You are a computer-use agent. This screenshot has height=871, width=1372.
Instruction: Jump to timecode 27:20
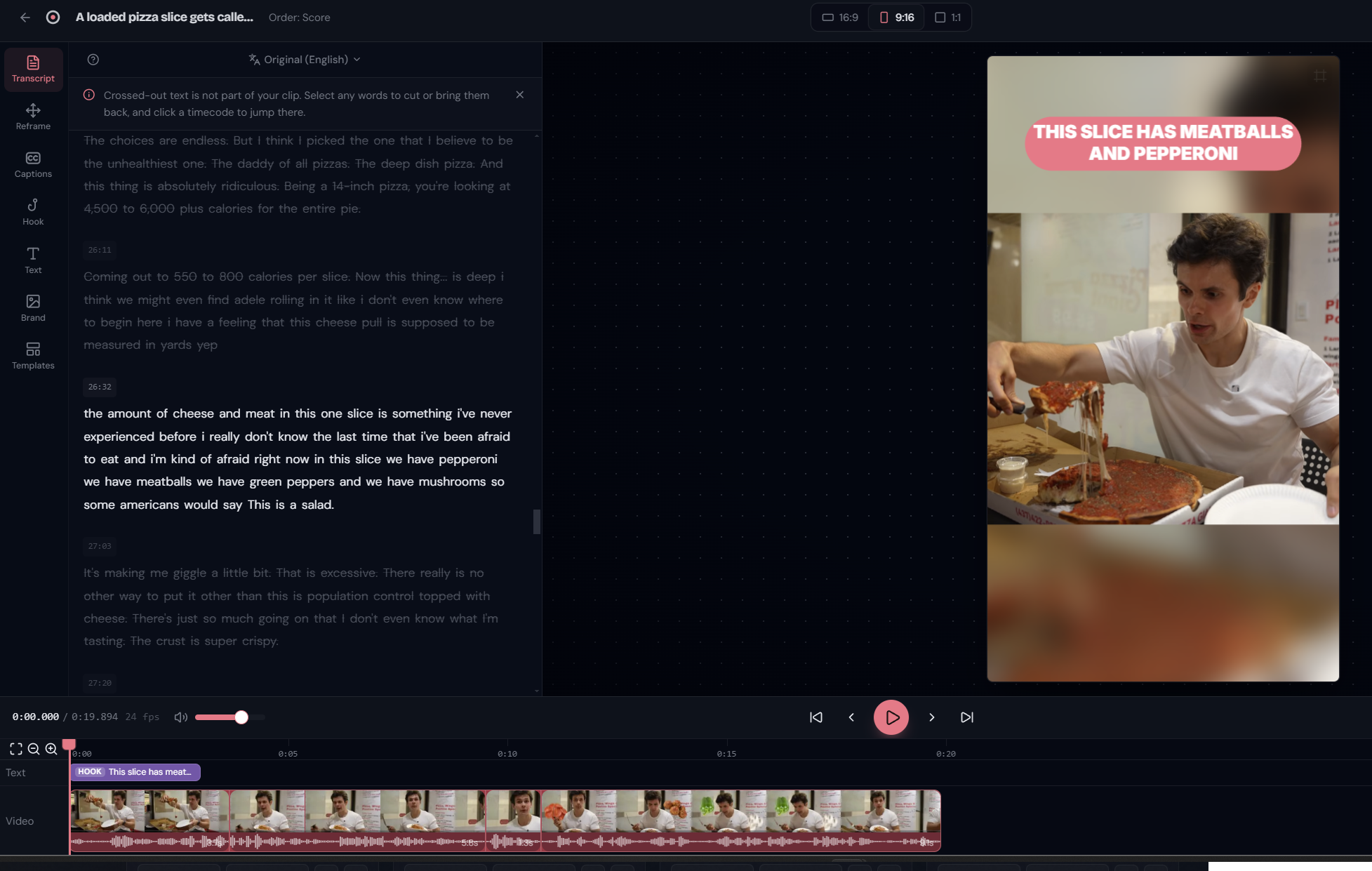click(100, 683)
